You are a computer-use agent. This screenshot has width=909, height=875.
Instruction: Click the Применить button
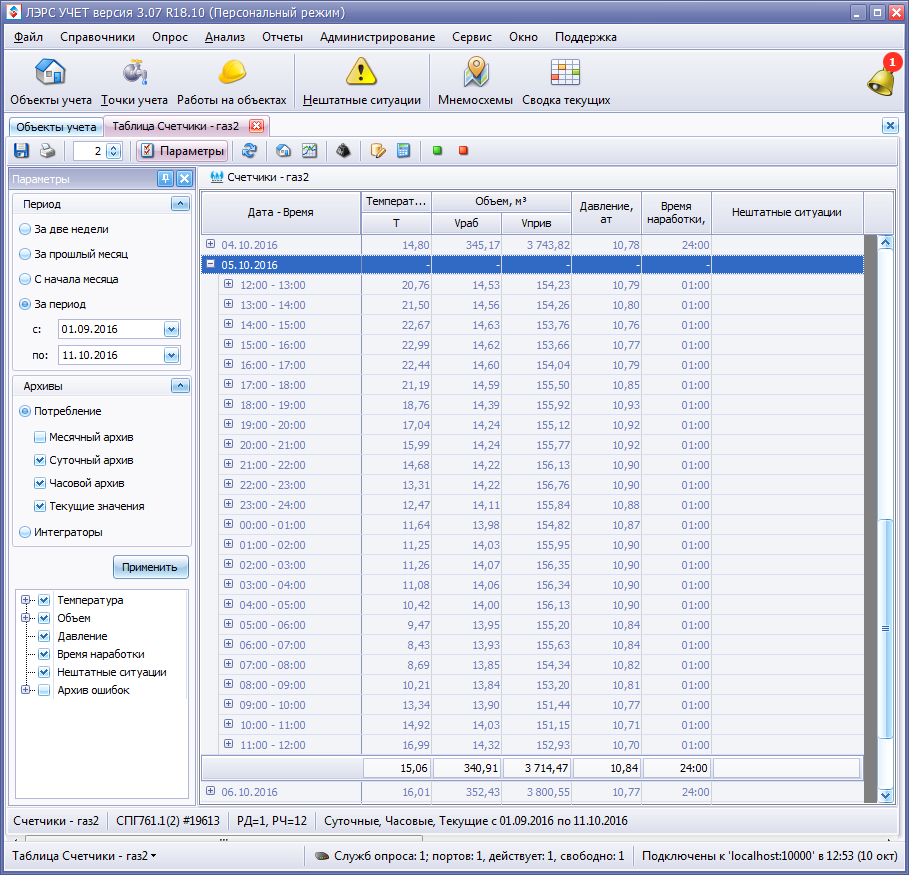(151, 567)
